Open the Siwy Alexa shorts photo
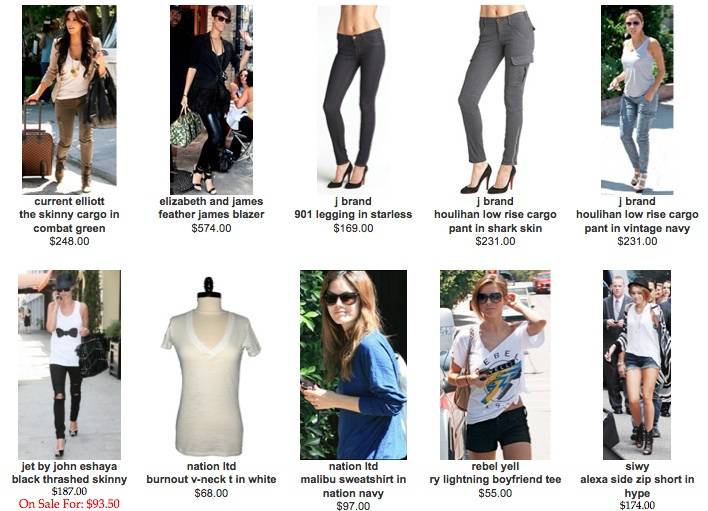708x511 pixels. [x=637, y=365]
